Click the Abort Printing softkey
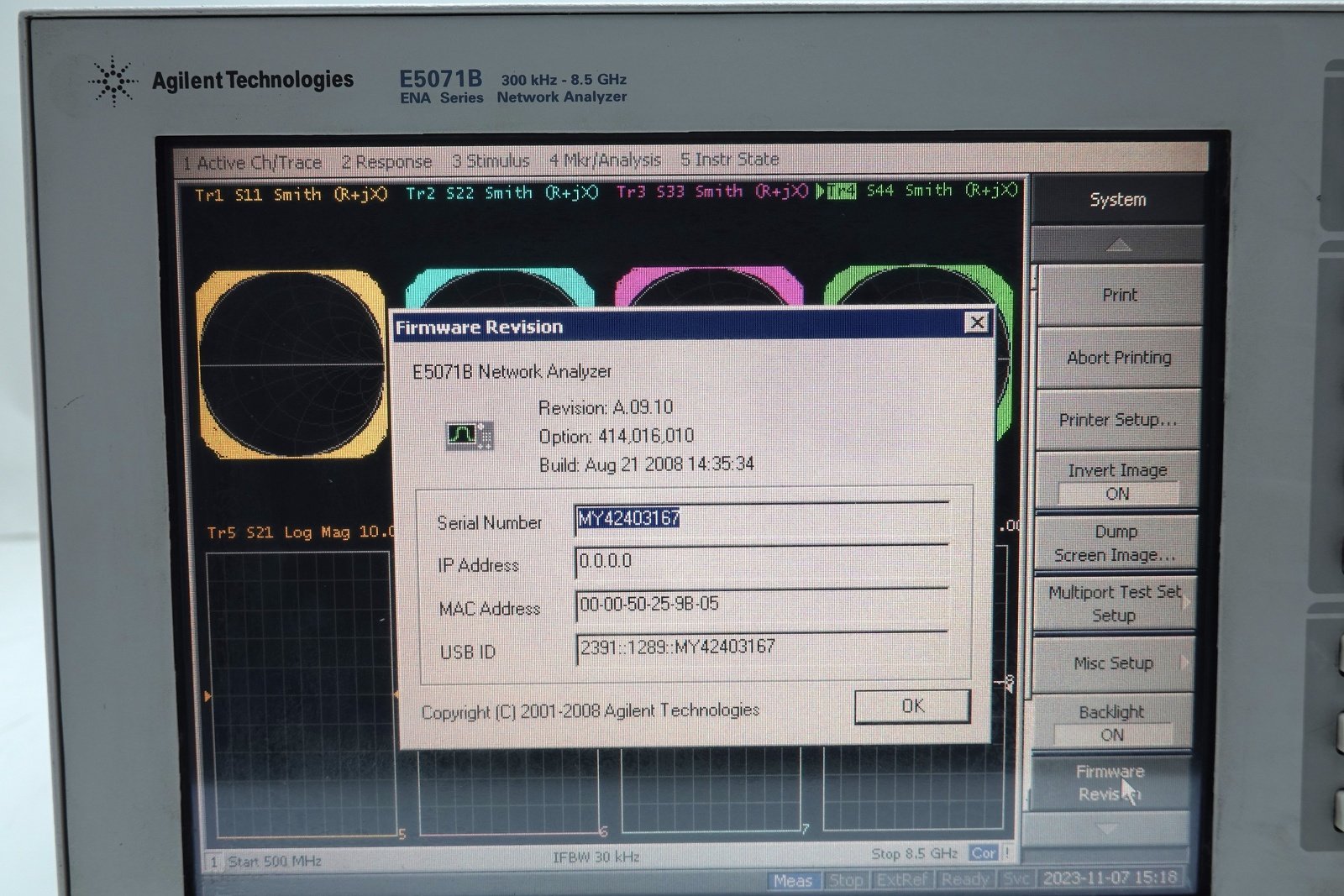Image resolution: width=1344 pixels, height=896 pixels. (x=1119, y=358)
